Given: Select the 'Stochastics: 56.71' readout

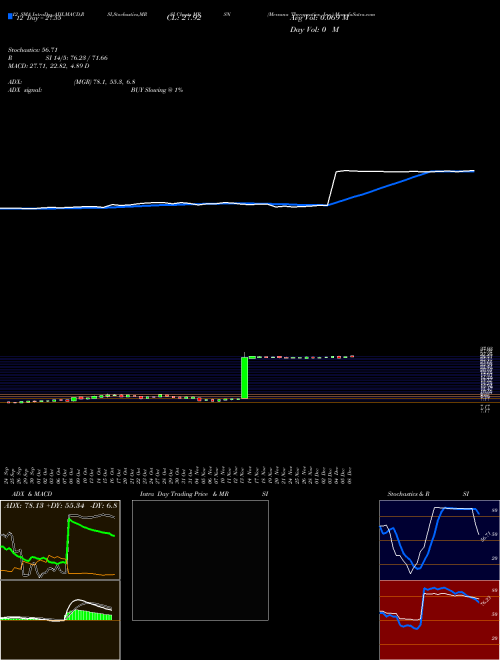Looking at the screenshot, I should pyautogui.click(x=33, y=50).
